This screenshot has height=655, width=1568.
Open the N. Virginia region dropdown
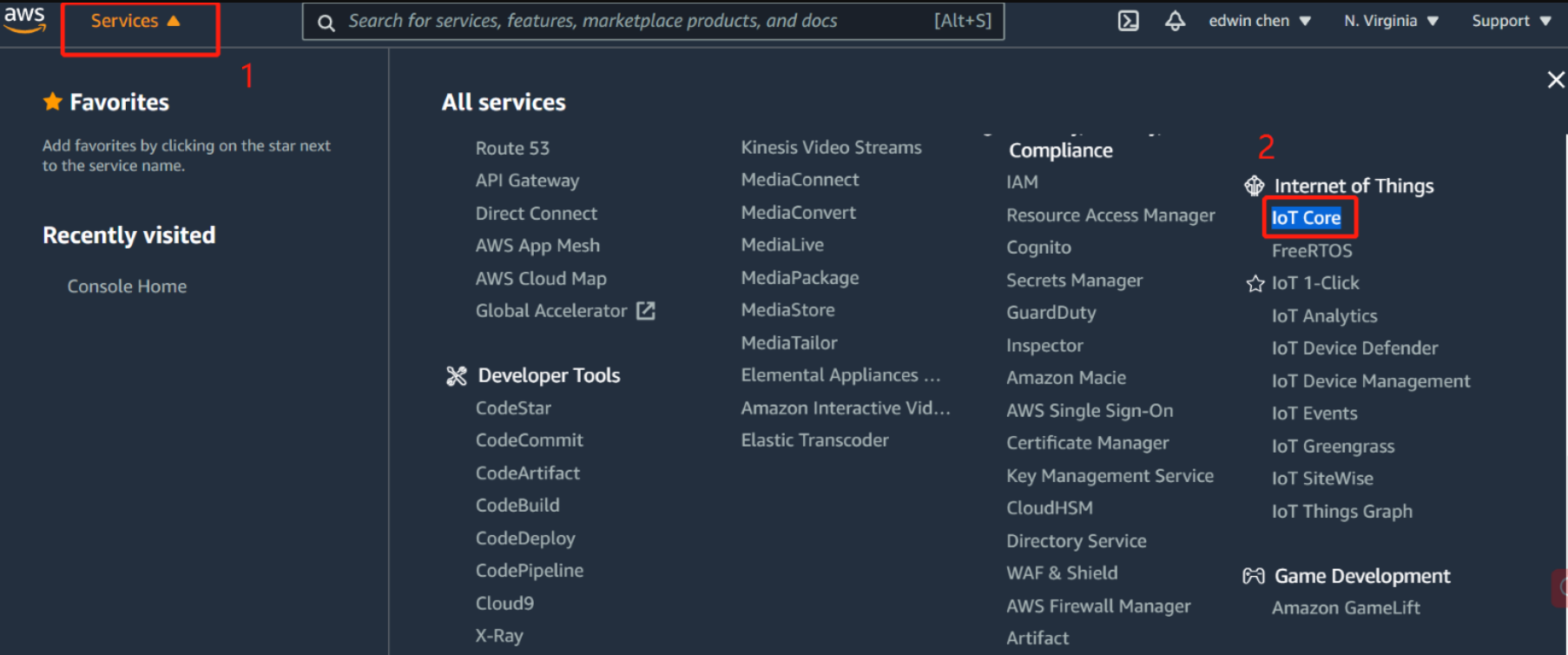click(x=1391, y=21)
